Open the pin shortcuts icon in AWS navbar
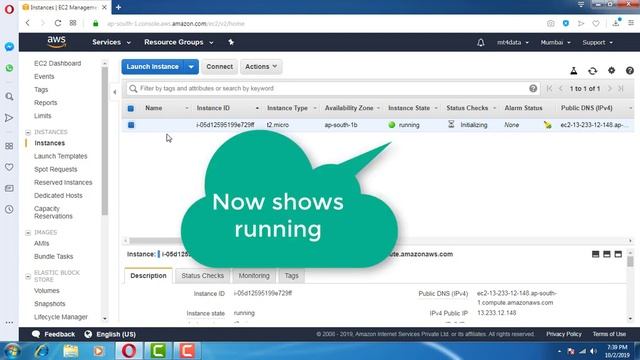The height and width of the screenshot is (360, 640). (231, 42)
